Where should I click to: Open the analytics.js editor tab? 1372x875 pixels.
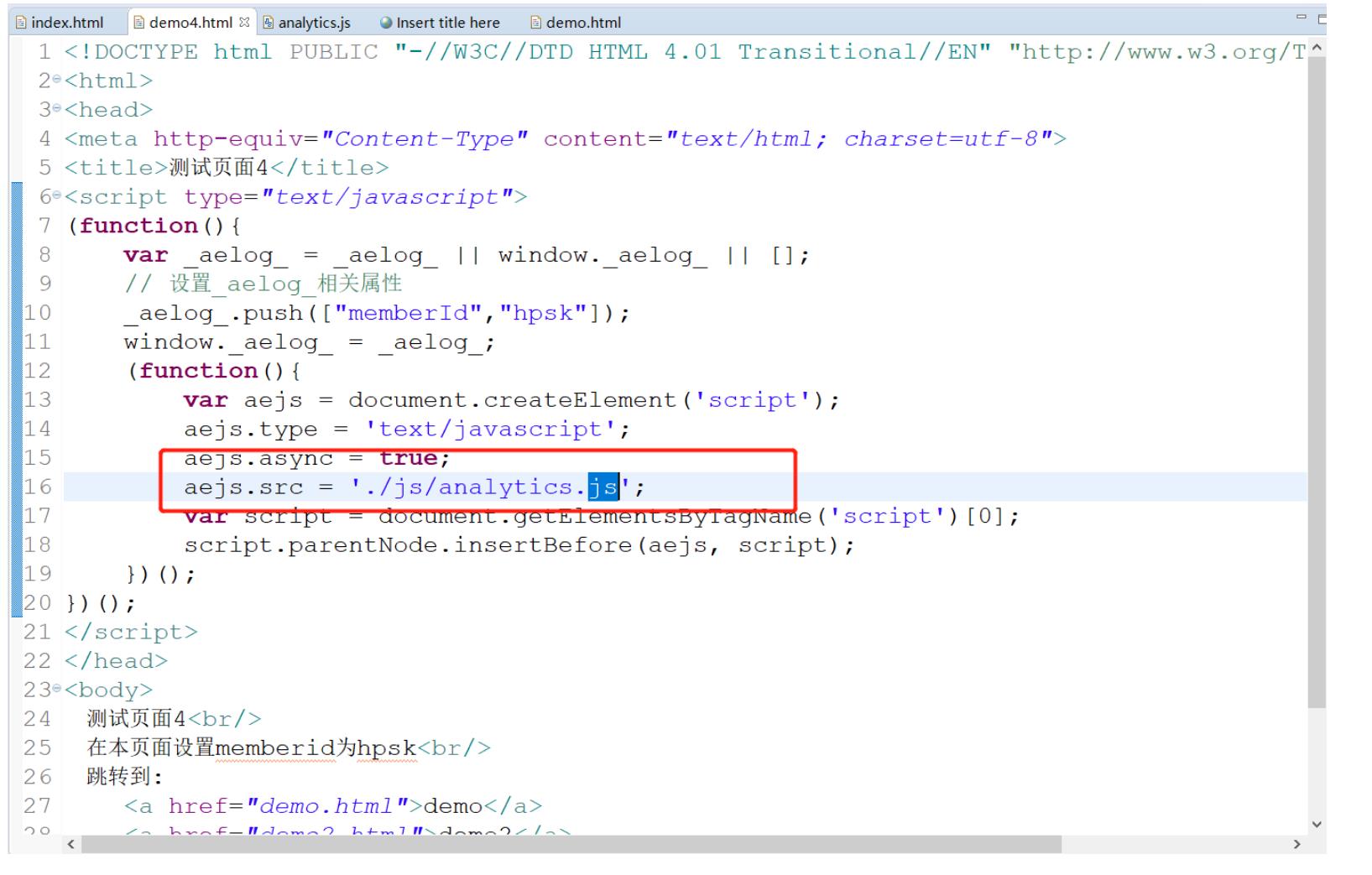(x=307, y=23)
